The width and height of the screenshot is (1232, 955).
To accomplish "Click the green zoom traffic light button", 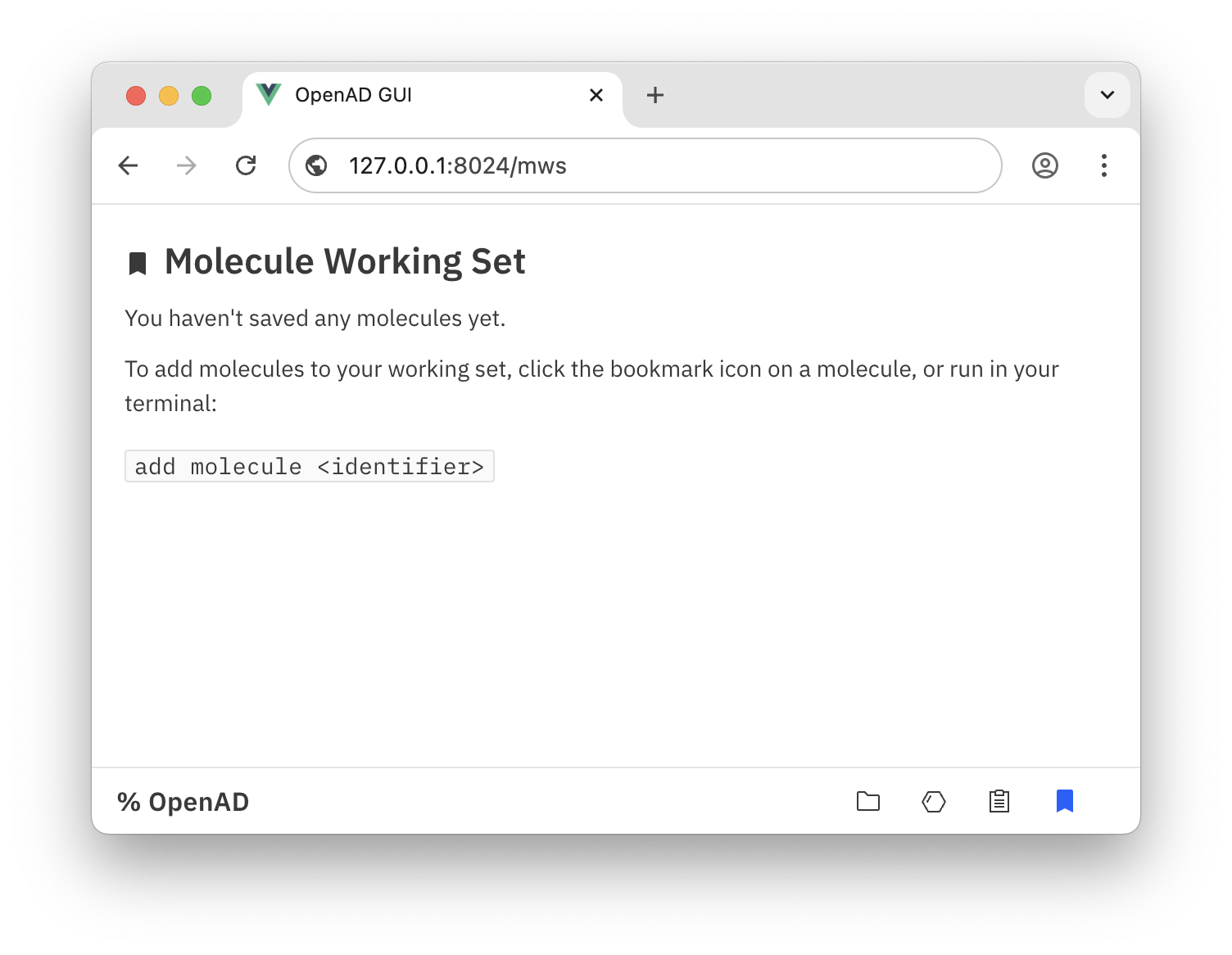I will pyautogui.click(x=202, y=95).
